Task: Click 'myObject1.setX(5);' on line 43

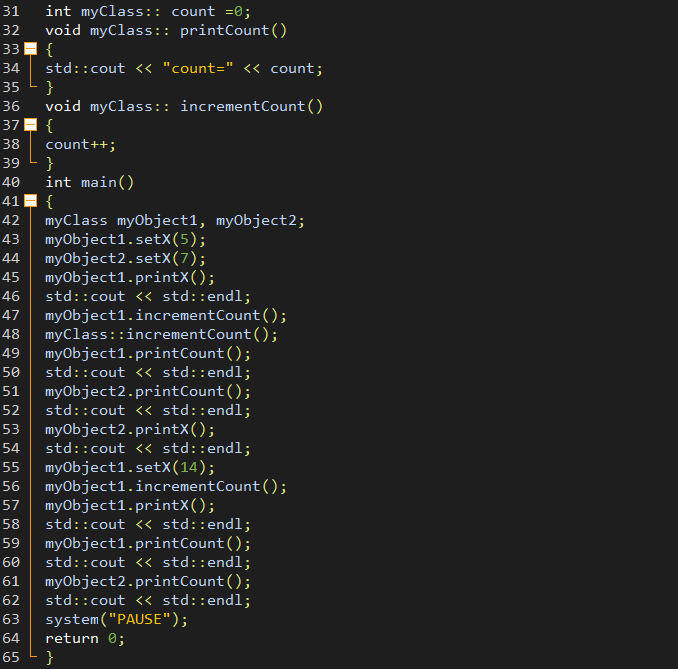Action: [x=125, y=240]
